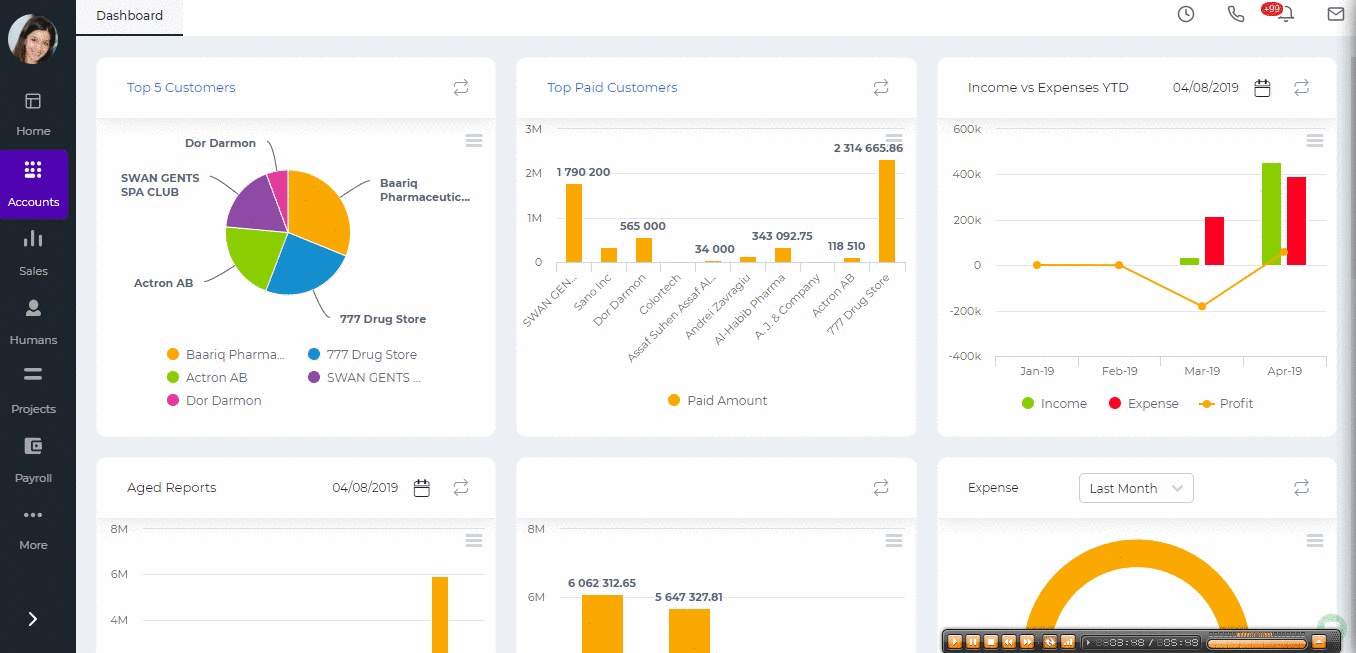Rewind in the media player bar

tap(1010, 641)
